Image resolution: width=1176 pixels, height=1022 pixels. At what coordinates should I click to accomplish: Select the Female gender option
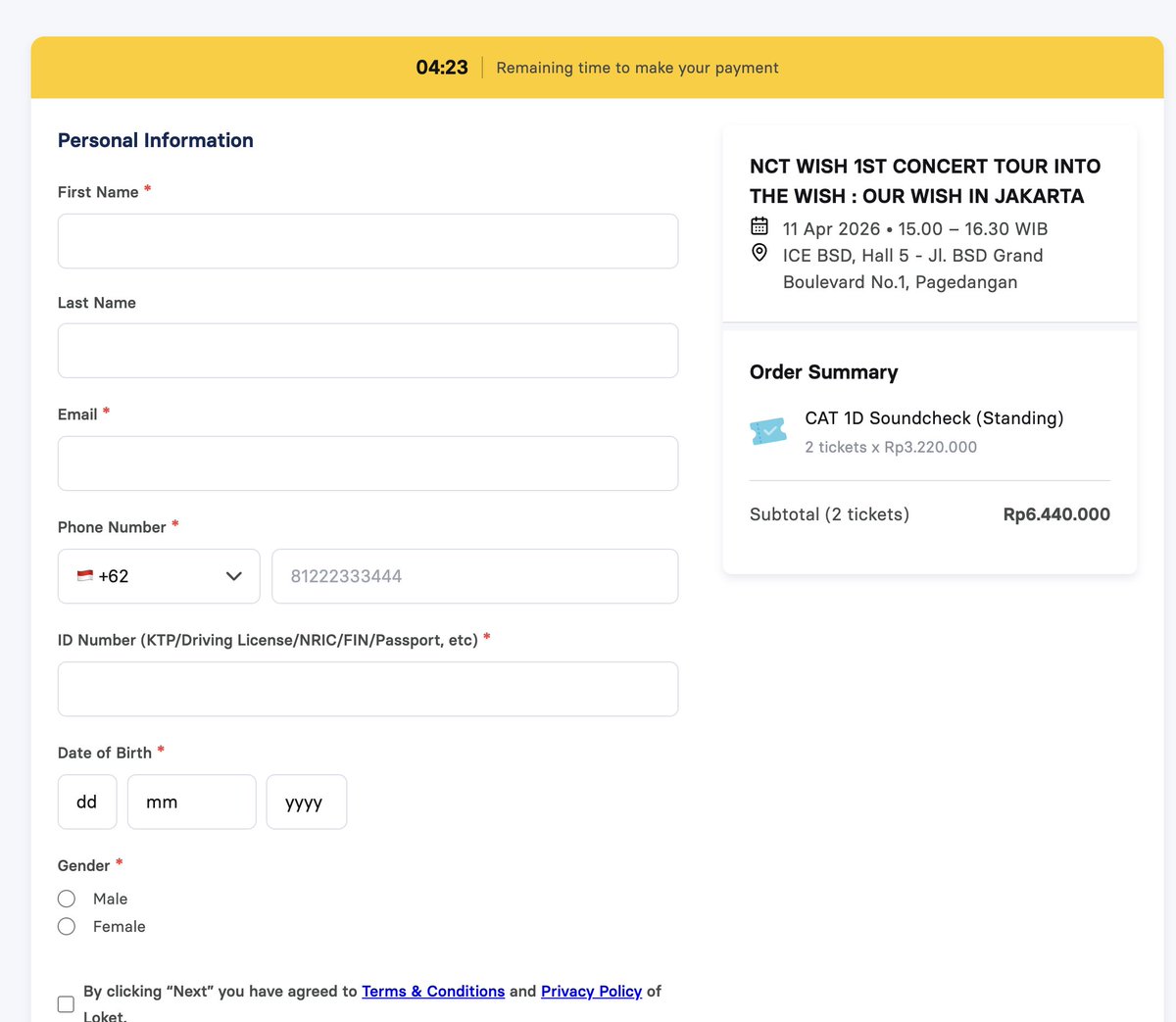click(67, 926)
